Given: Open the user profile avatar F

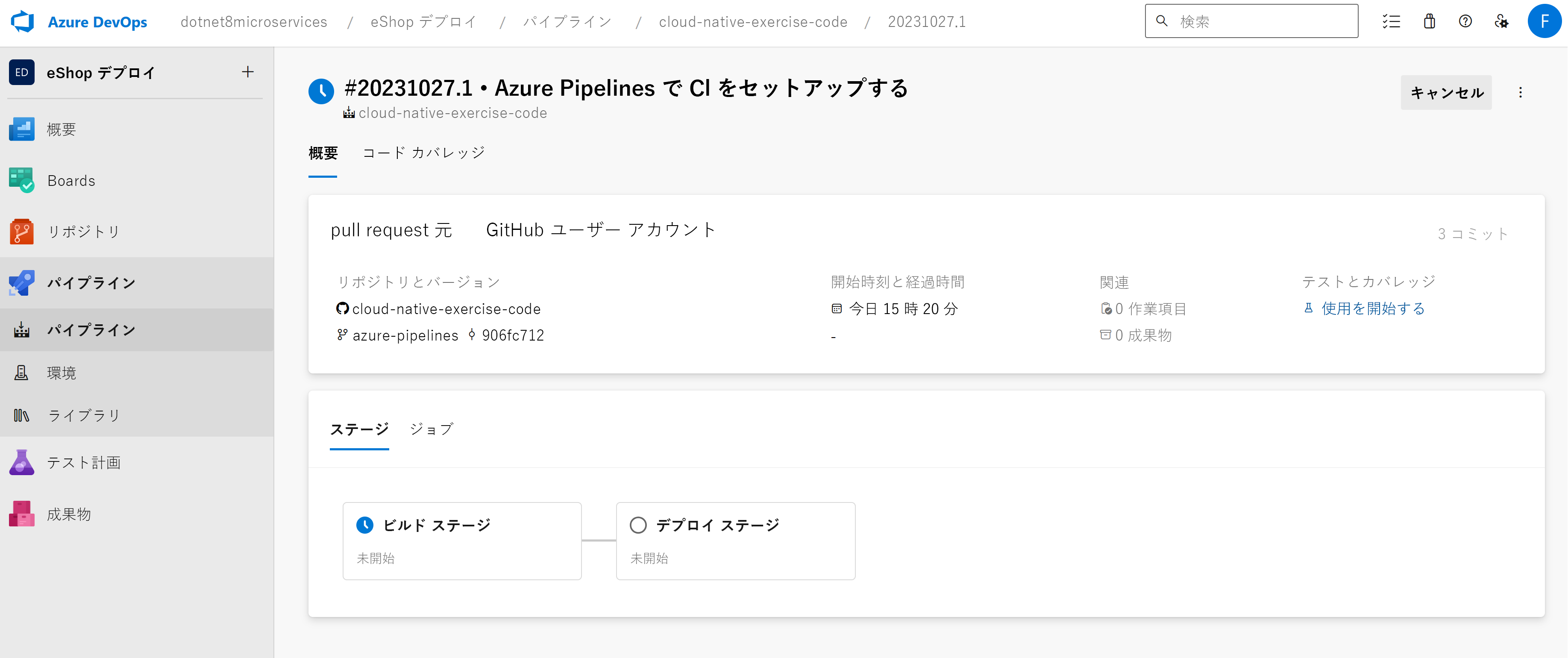Looking at the screenshot, I should pos(1544,22).
